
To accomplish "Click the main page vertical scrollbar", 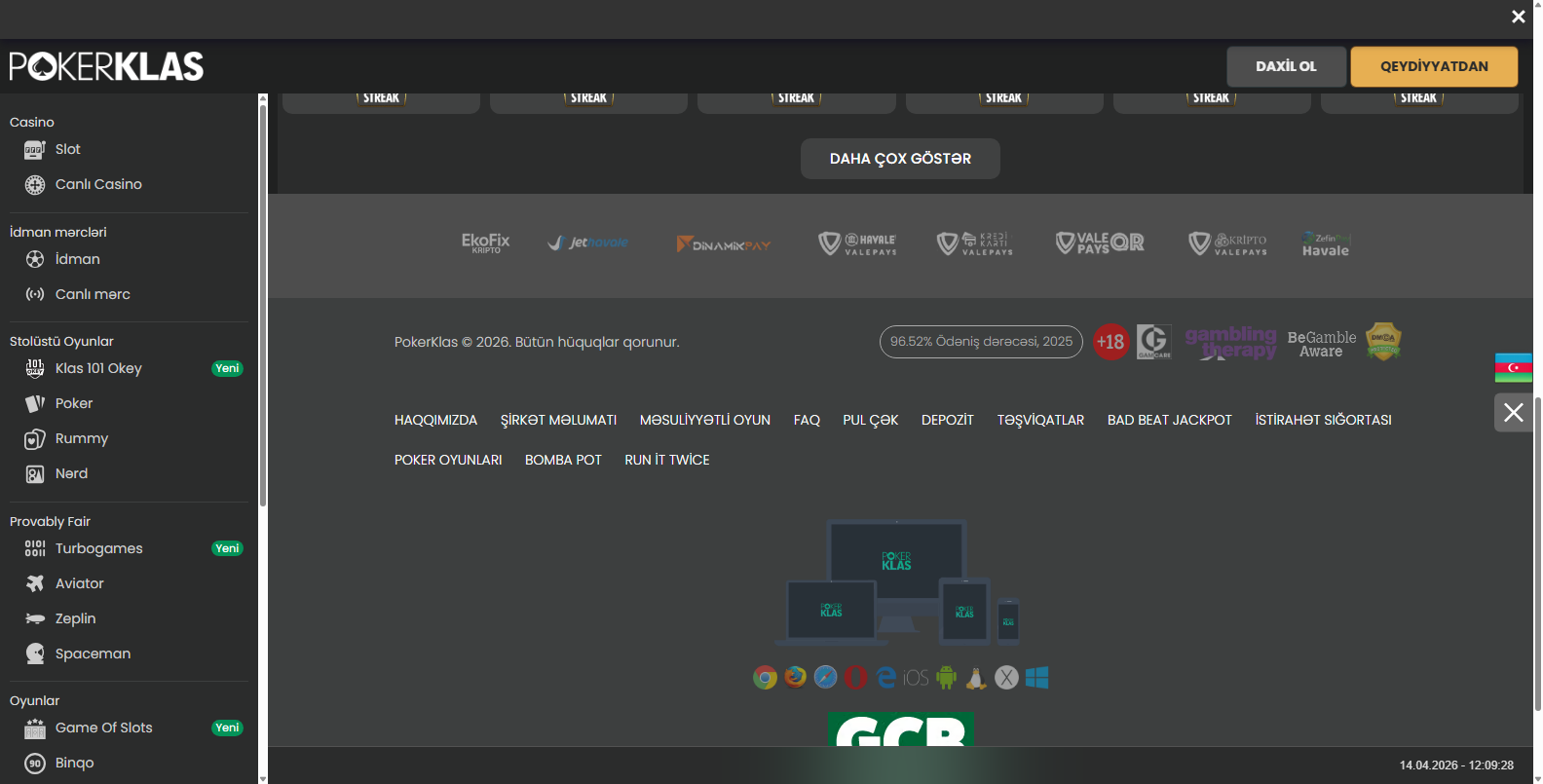I will pos(1538,555).
